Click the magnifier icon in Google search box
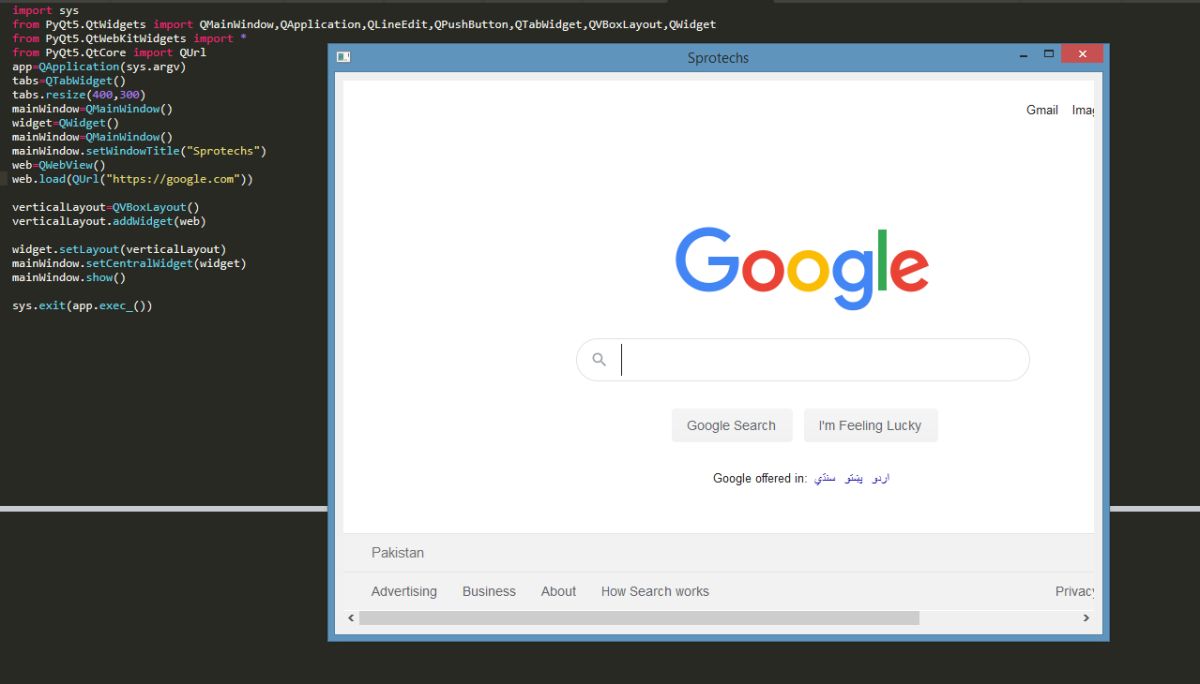 click(x=599, y=360)
